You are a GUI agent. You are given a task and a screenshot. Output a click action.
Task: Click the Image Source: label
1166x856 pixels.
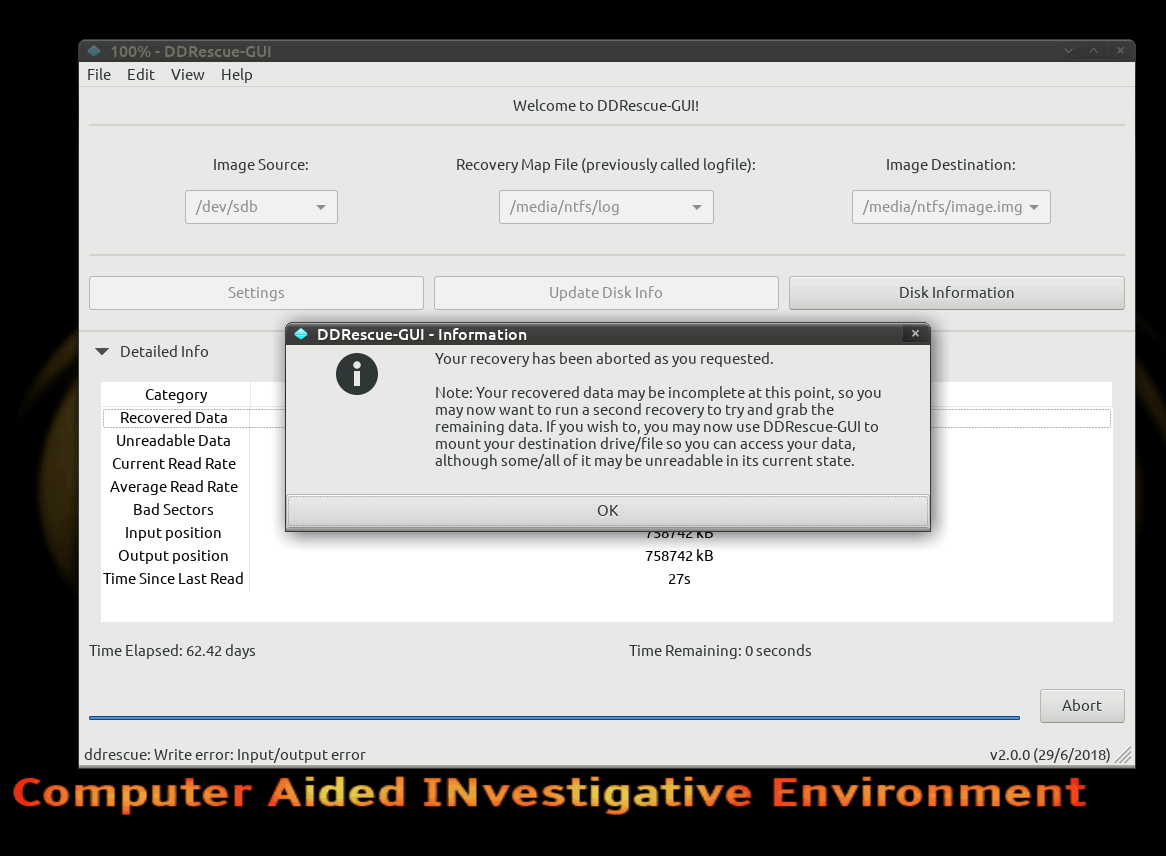(261, 165)
